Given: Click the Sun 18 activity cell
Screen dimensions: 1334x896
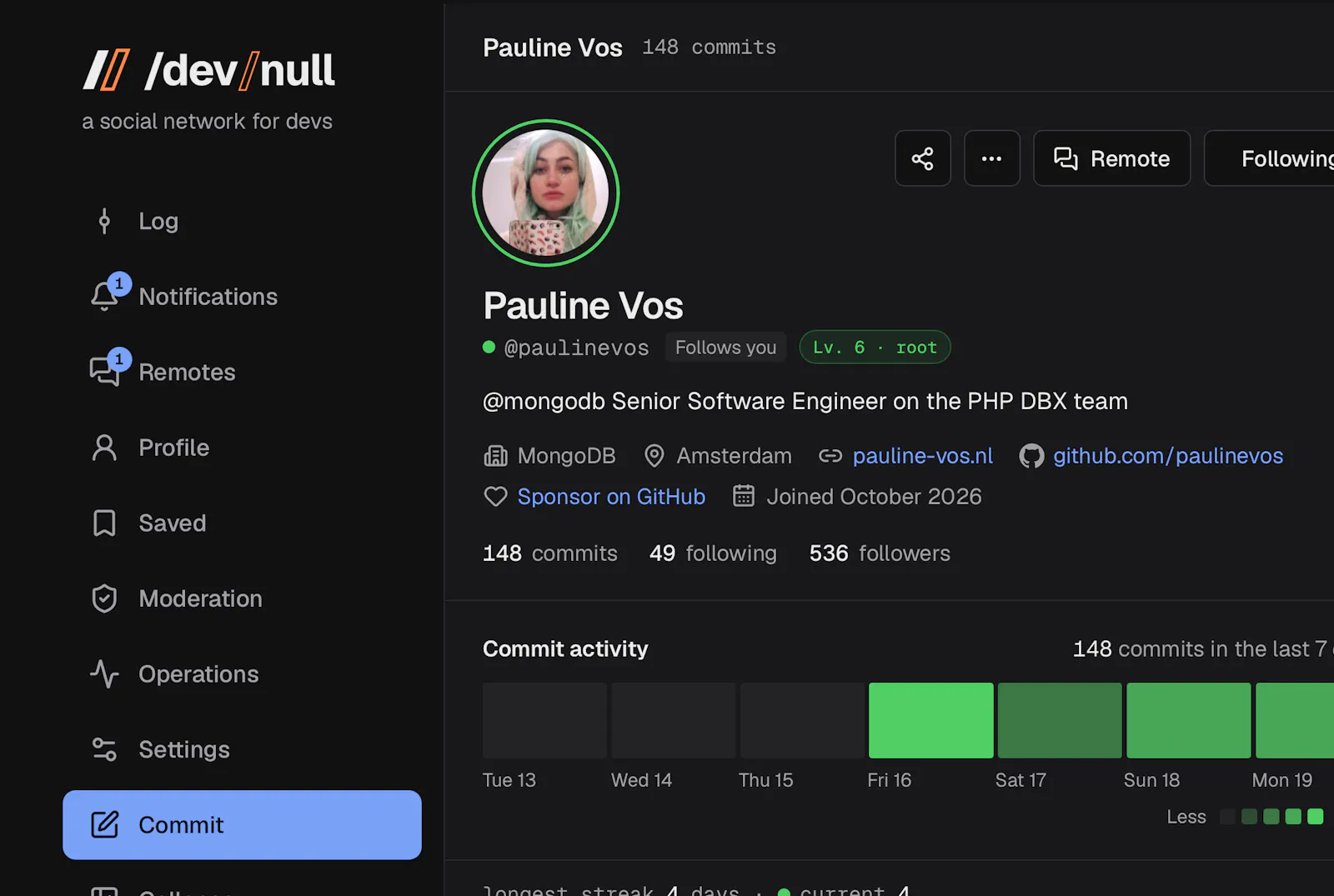Looking at the screenshot, I should click(x=1189, y=720).
